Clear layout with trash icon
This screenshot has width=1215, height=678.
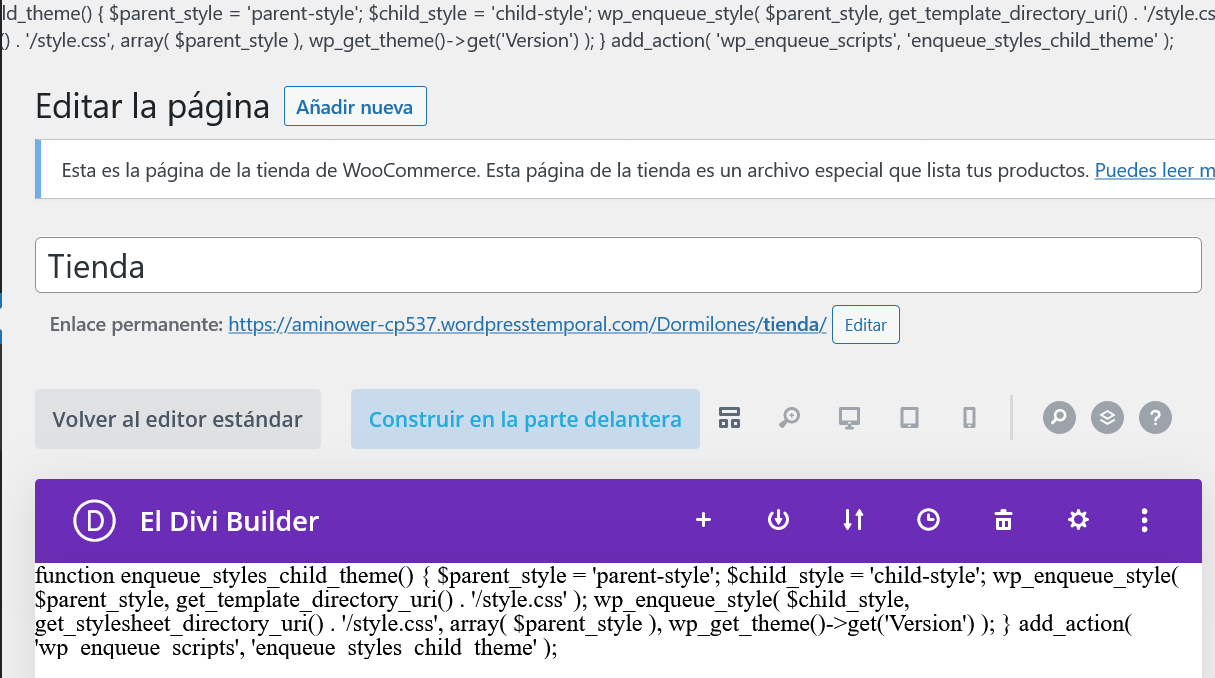tap(1003, 519)
